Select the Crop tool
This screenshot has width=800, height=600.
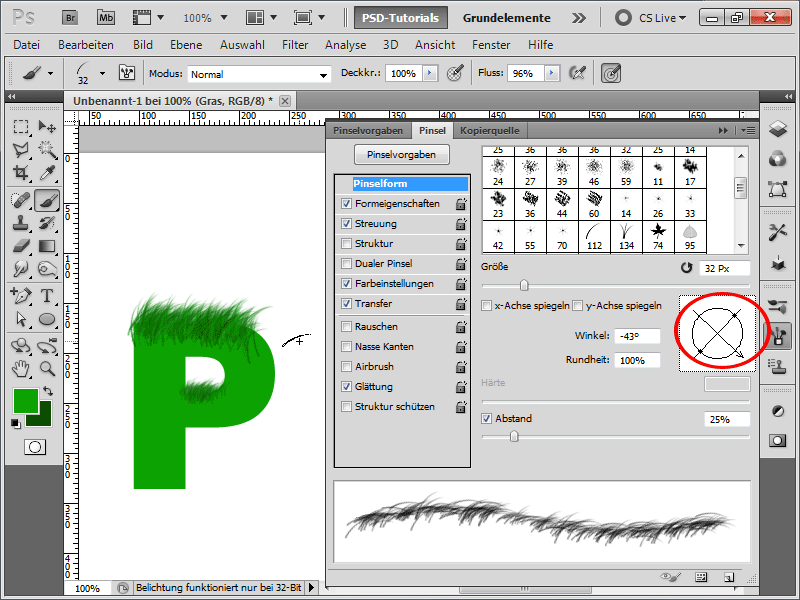(x=21, y=173)
